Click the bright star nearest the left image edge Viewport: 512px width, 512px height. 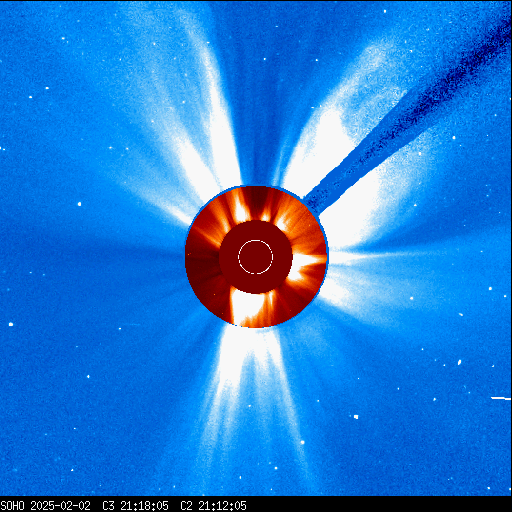[x=11, y=324]
